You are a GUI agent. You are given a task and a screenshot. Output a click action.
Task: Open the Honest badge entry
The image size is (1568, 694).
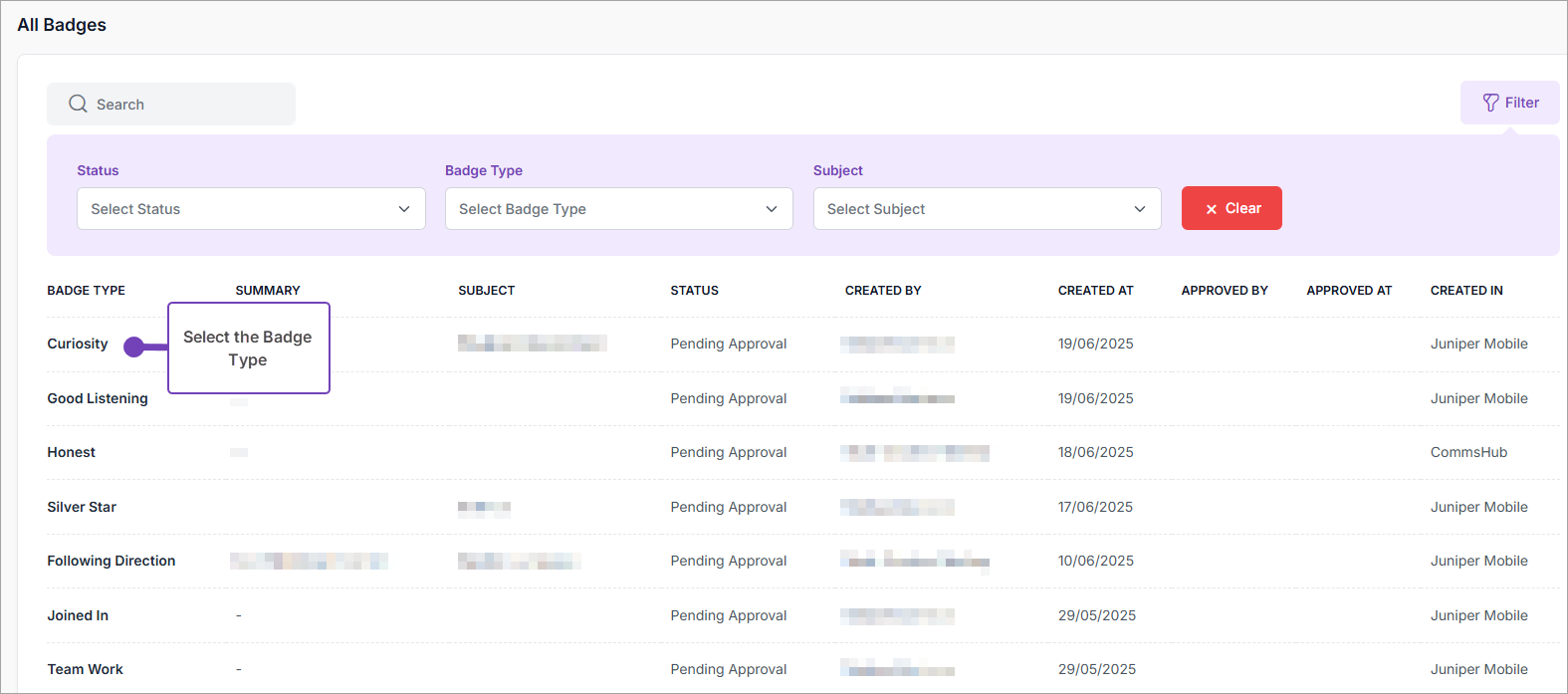[x=72, y=452]
